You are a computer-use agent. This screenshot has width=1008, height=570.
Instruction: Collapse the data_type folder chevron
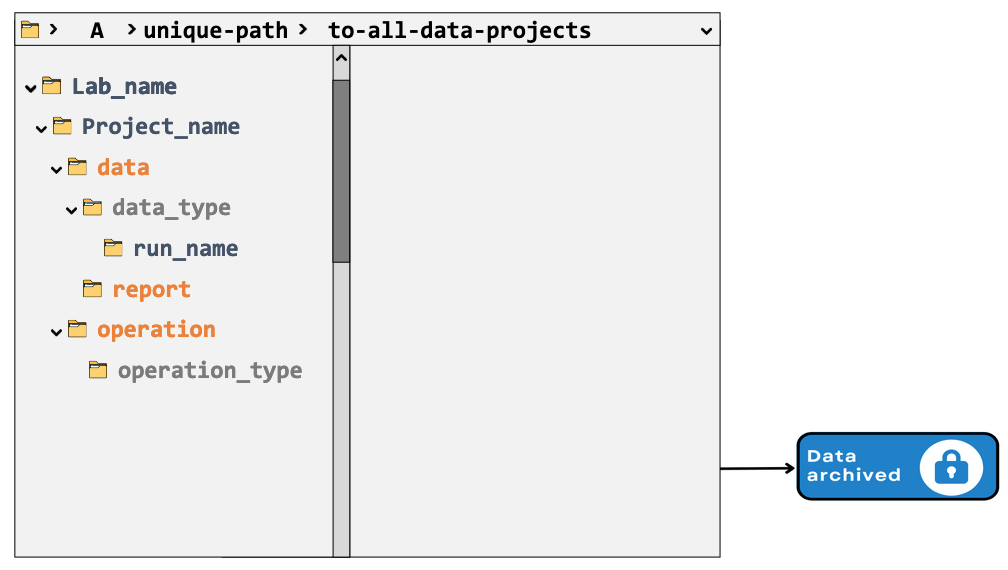tap(71, 210)
